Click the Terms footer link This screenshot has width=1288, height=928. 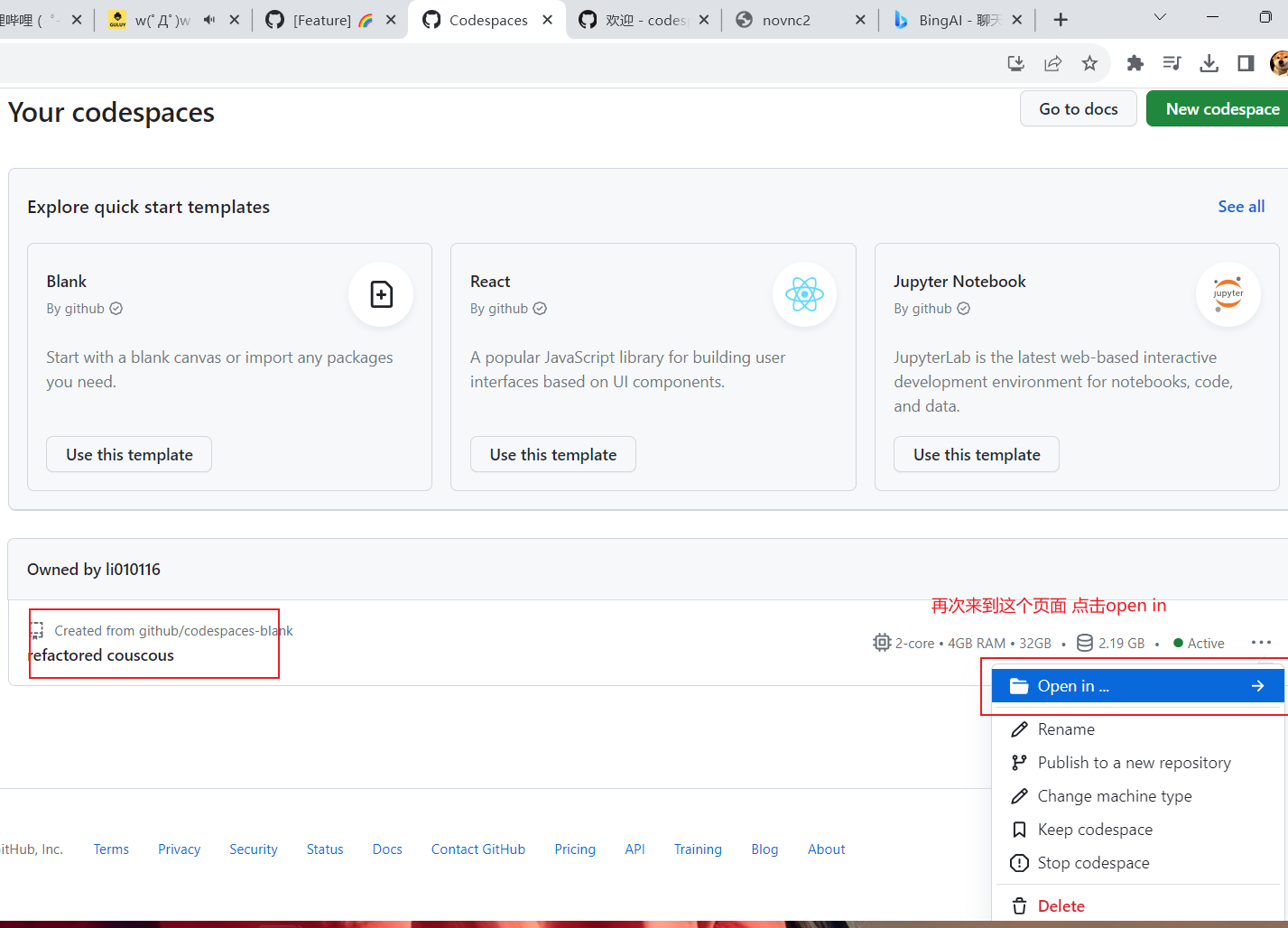[111, 849]
